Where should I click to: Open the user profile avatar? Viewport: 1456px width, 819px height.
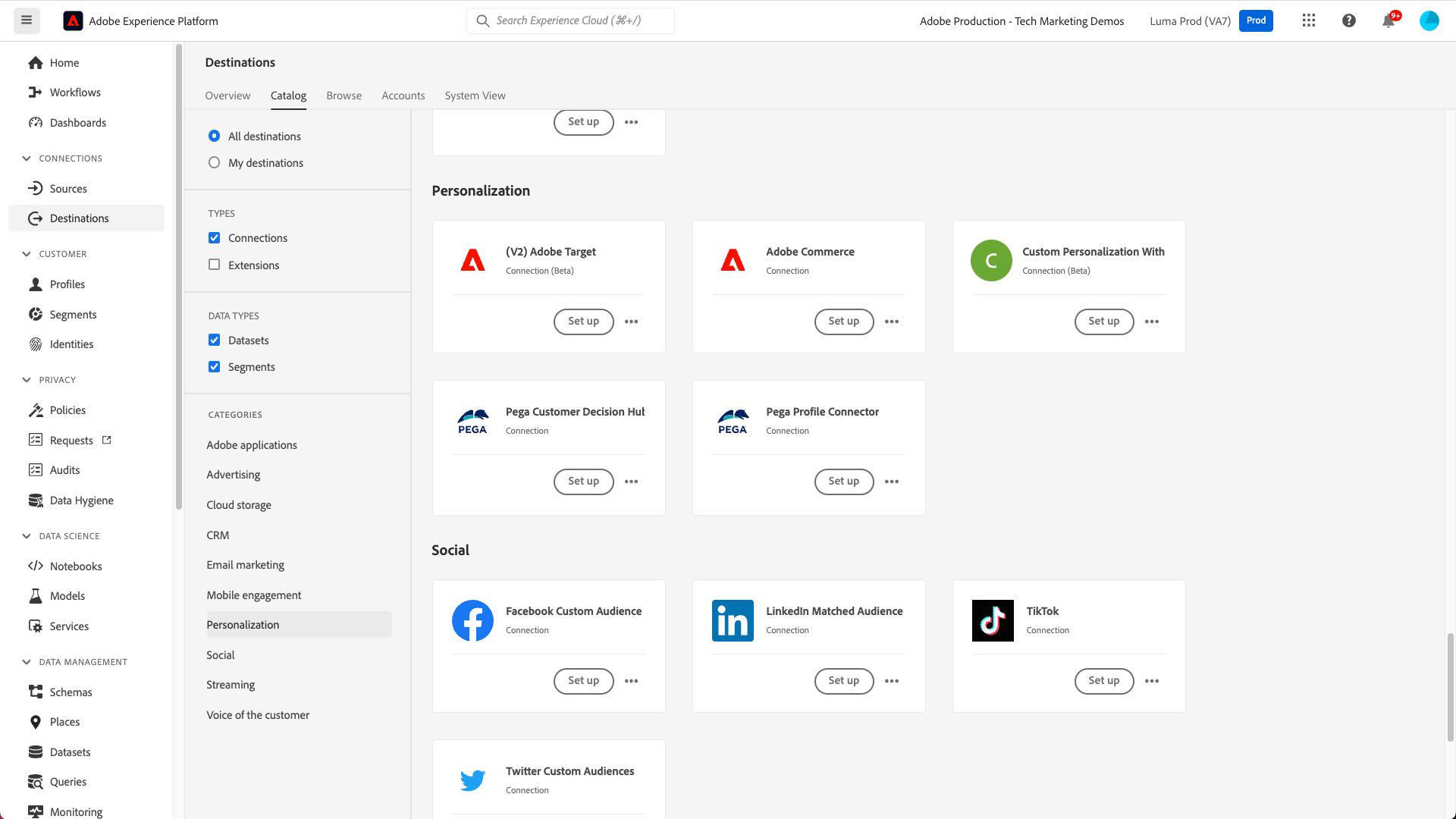pyautogui.click(x=1429, y=20)
